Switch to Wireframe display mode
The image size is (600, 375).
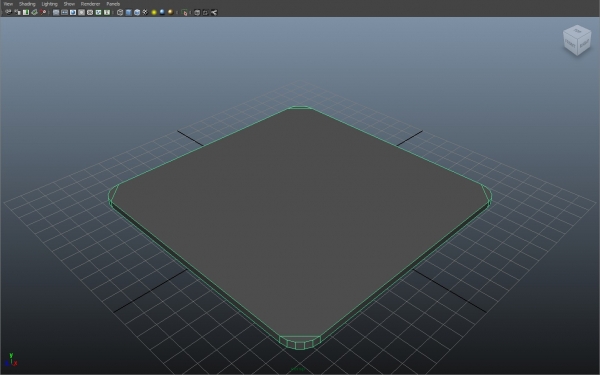click(x=120, y=12)
